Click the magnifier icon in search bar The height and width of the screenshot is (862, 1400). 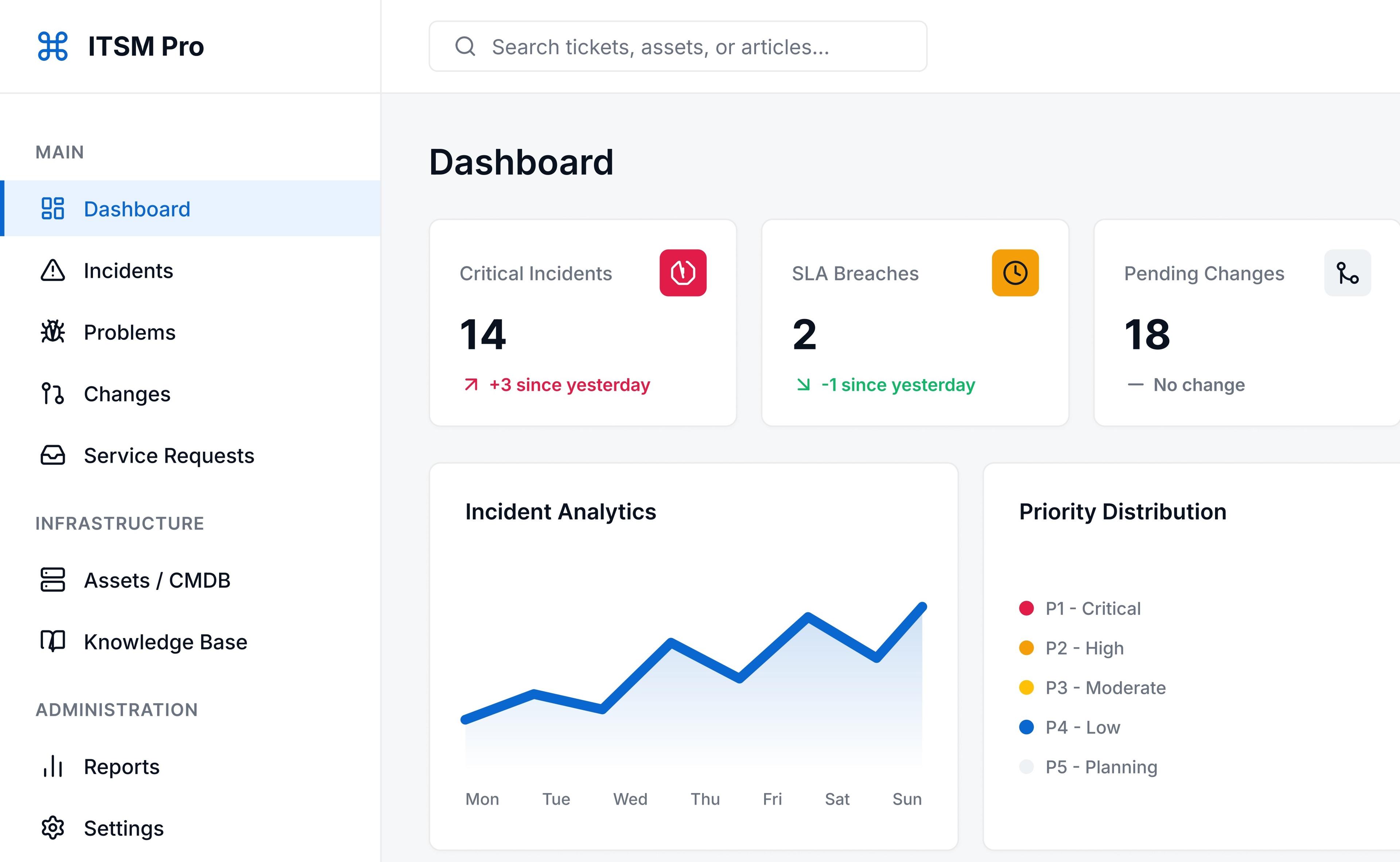pos(465,46)
